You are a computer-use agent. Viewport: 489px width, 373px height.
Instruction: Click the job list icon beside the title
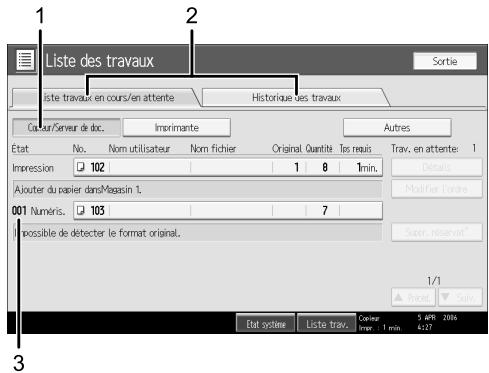[25, 60]
